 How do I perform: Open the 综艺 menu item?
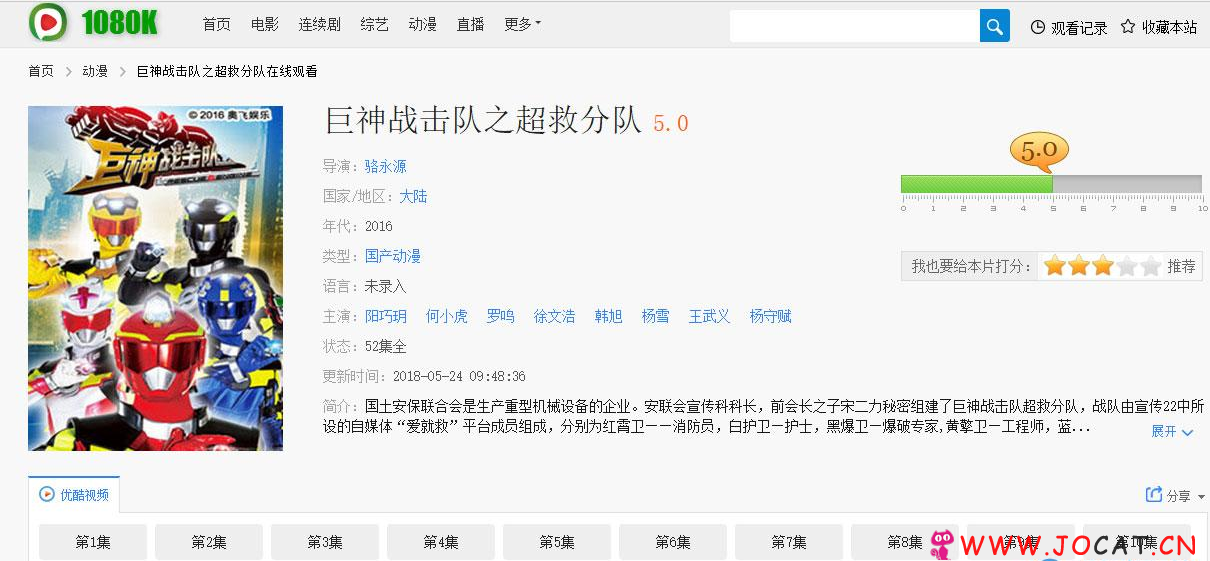[375, 24]
